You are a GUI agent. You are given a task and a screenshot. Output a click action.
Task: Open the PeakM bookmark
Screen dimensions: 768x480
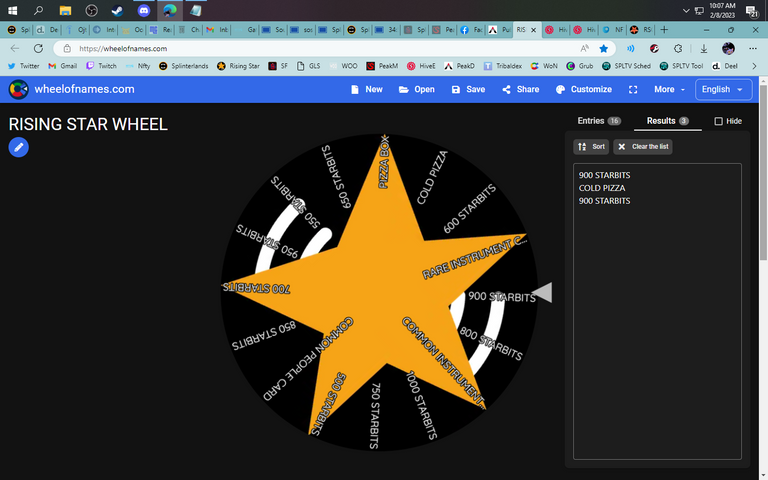(383, 66)
